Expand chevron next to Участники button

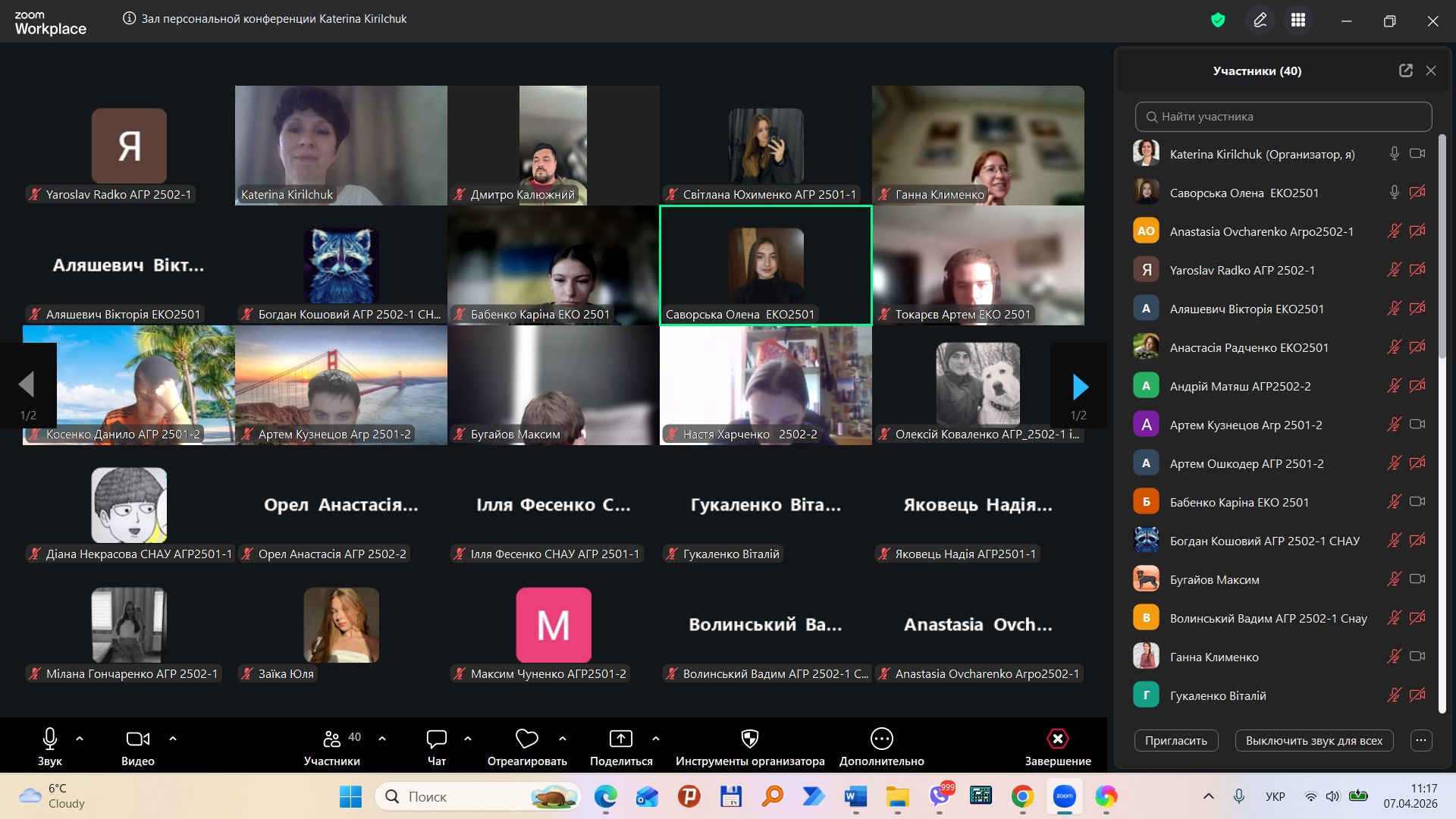382,738
